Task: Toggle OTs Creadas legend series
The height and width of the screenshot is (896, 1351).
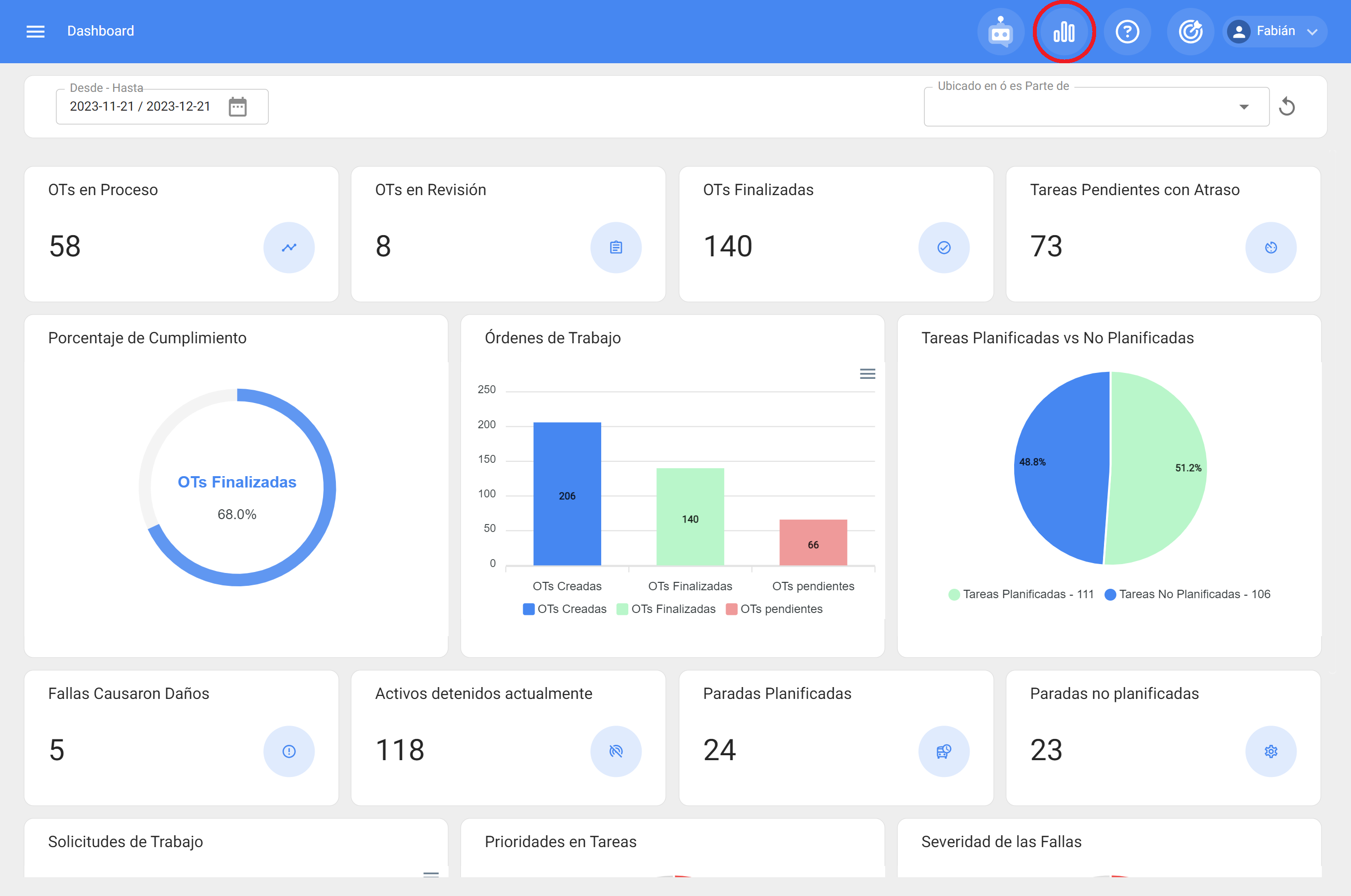Action: 565,609
